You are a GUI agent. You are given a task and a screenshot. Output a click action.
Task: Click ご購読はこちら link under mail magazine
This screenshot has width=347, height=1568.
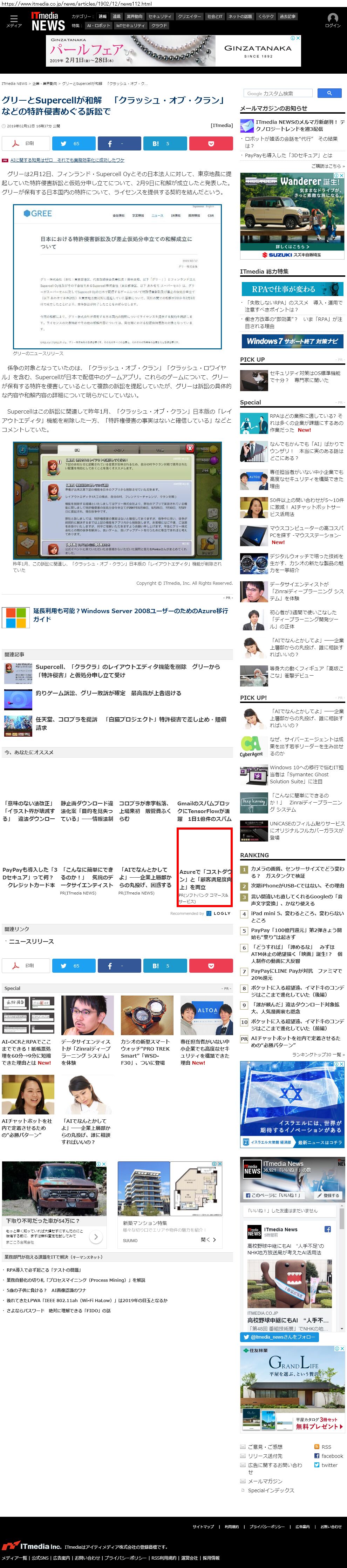(x=328, y=166)
